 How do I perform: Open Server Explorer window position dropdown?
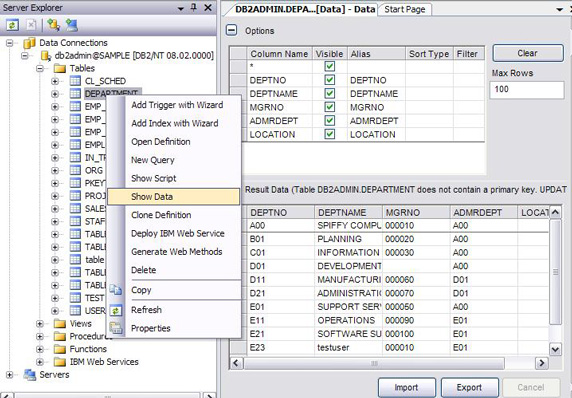click(x=181, y=8)
